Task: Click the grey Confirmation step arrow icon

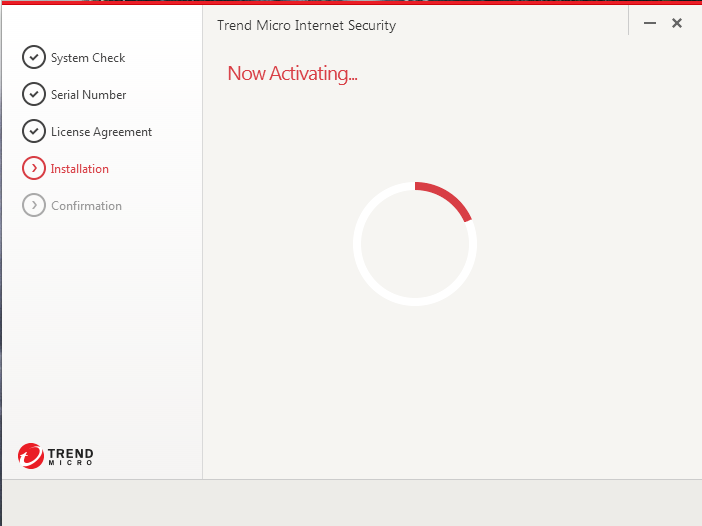Action: click(x=34, y=205)
